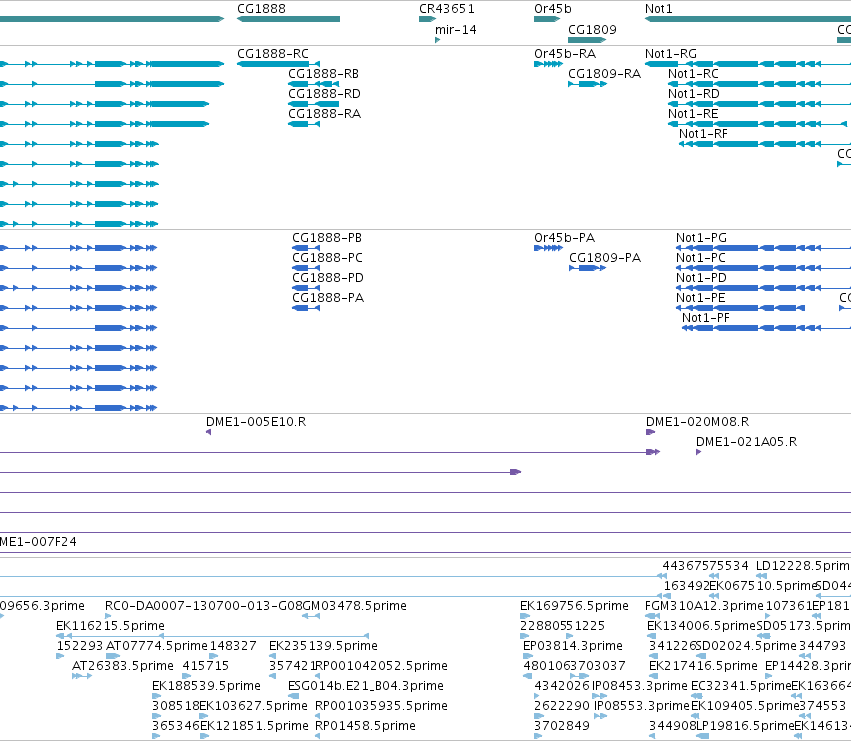
Task: Click EST RC0-DA0007-130700-013-G08
Action: pyautogui.click(x=204, y=606)
